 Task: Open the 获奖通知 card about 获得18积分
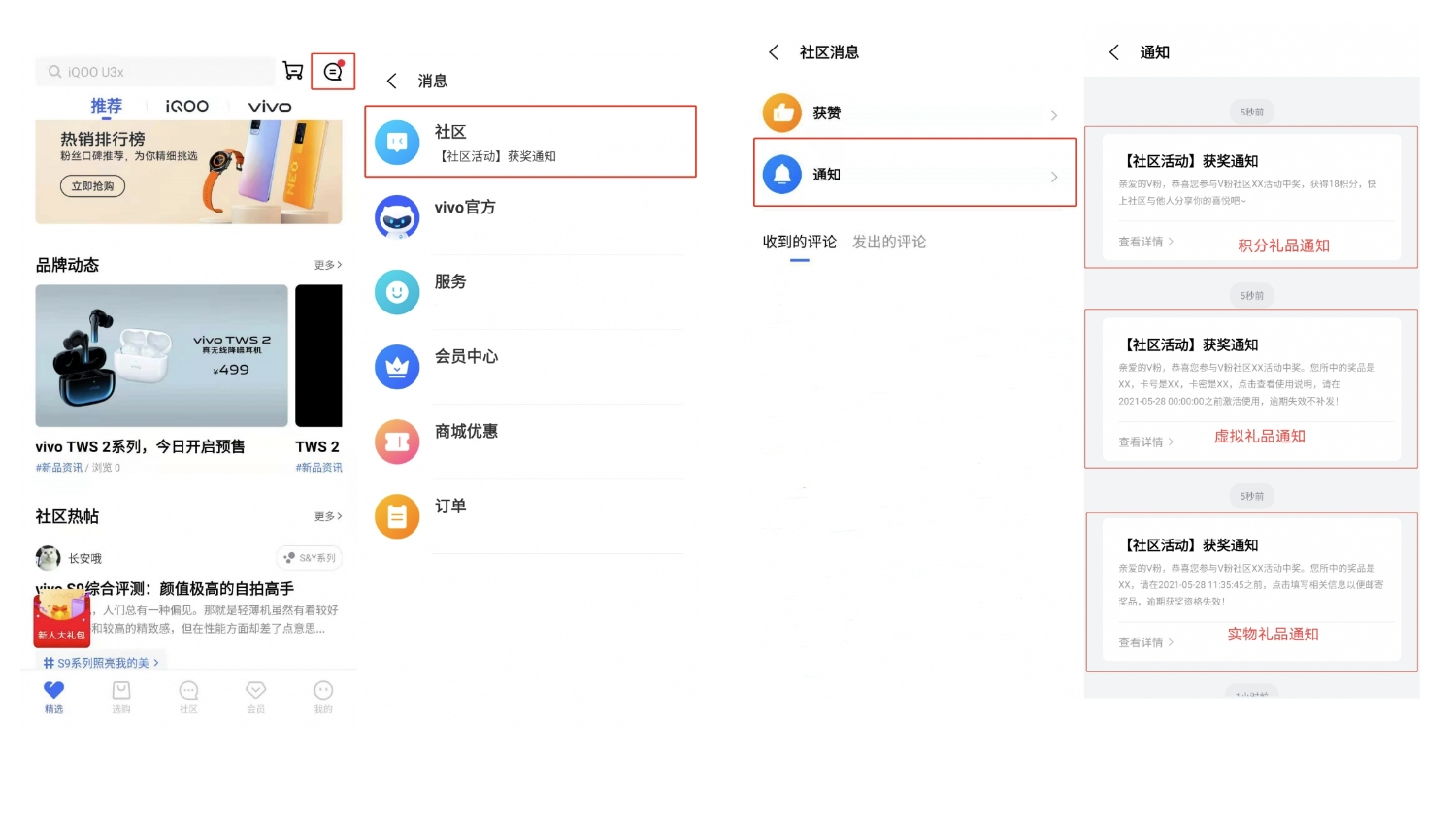(1252, 198)
